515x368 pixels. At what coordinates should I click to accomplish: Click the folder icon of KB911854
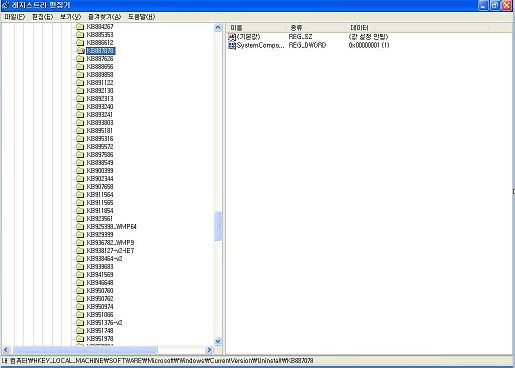pos(80,211)
